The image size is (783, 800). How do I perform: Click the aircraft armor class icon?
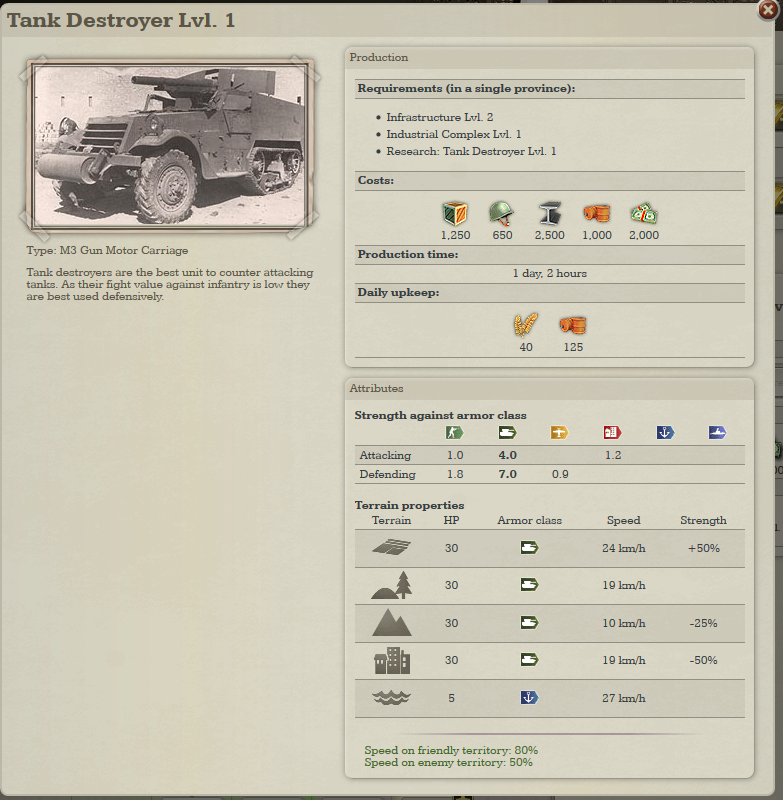pos(560,433)
